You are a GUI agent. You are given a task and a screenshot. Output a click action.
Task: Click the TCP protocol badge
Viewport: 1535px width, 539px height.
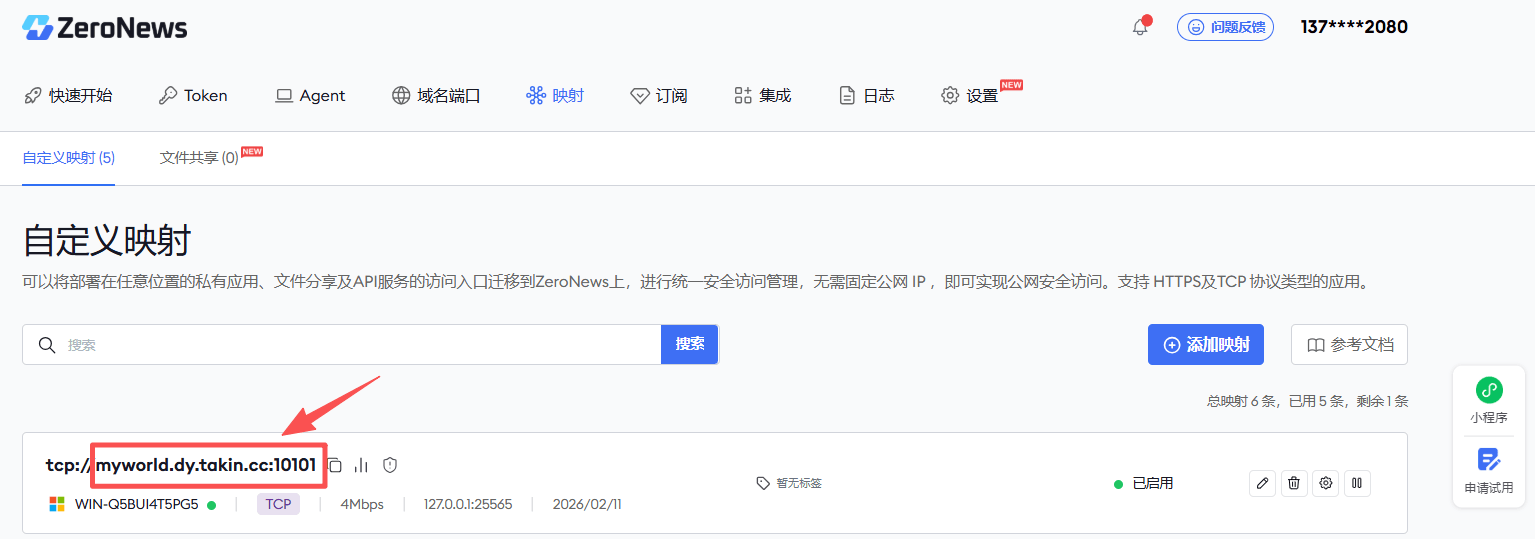(x=278, y=504)
